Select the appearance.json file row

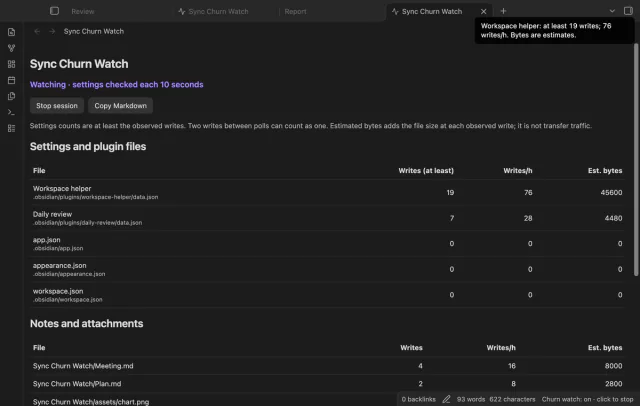pyautogui.click(x=327, y=269)
